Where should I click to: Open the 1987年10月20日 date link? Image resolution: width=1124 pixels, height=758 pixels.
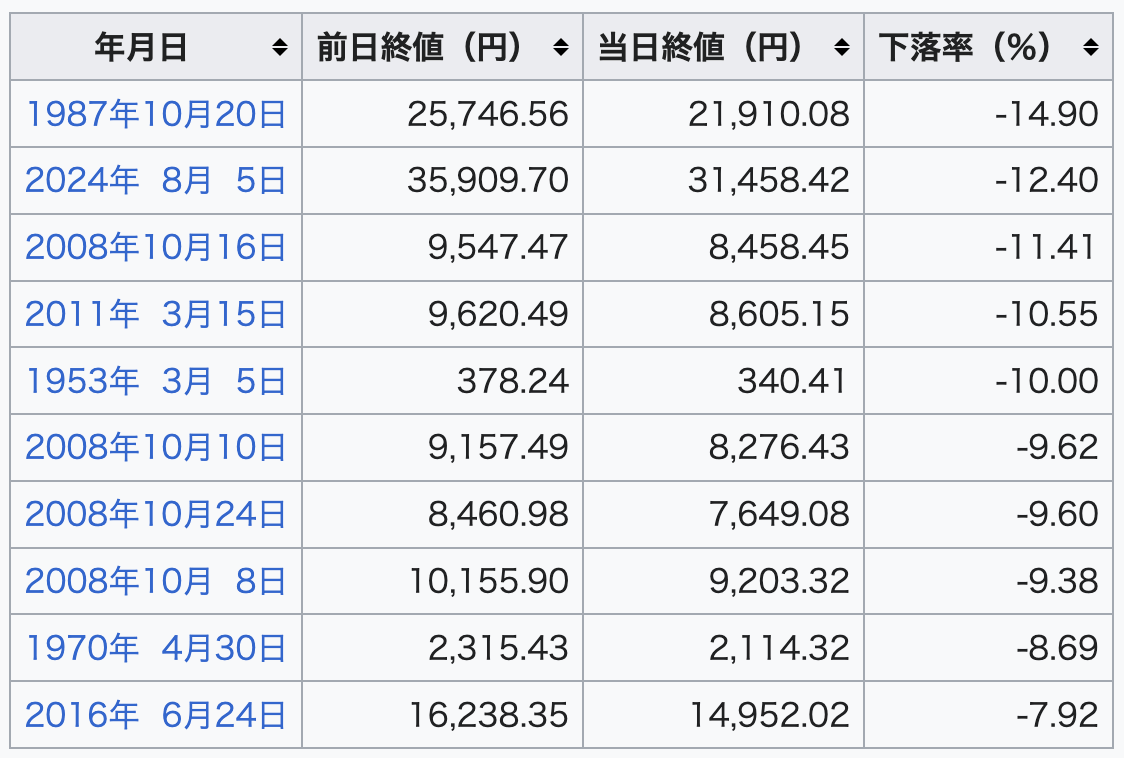coord(156,114)
